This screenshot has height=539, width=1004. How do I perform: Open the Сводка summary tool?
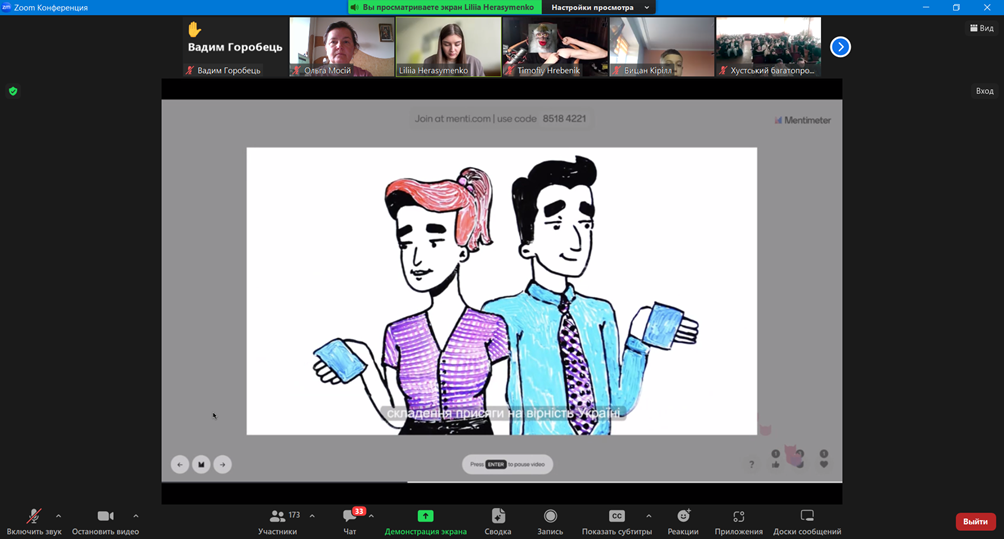[498, 521]
